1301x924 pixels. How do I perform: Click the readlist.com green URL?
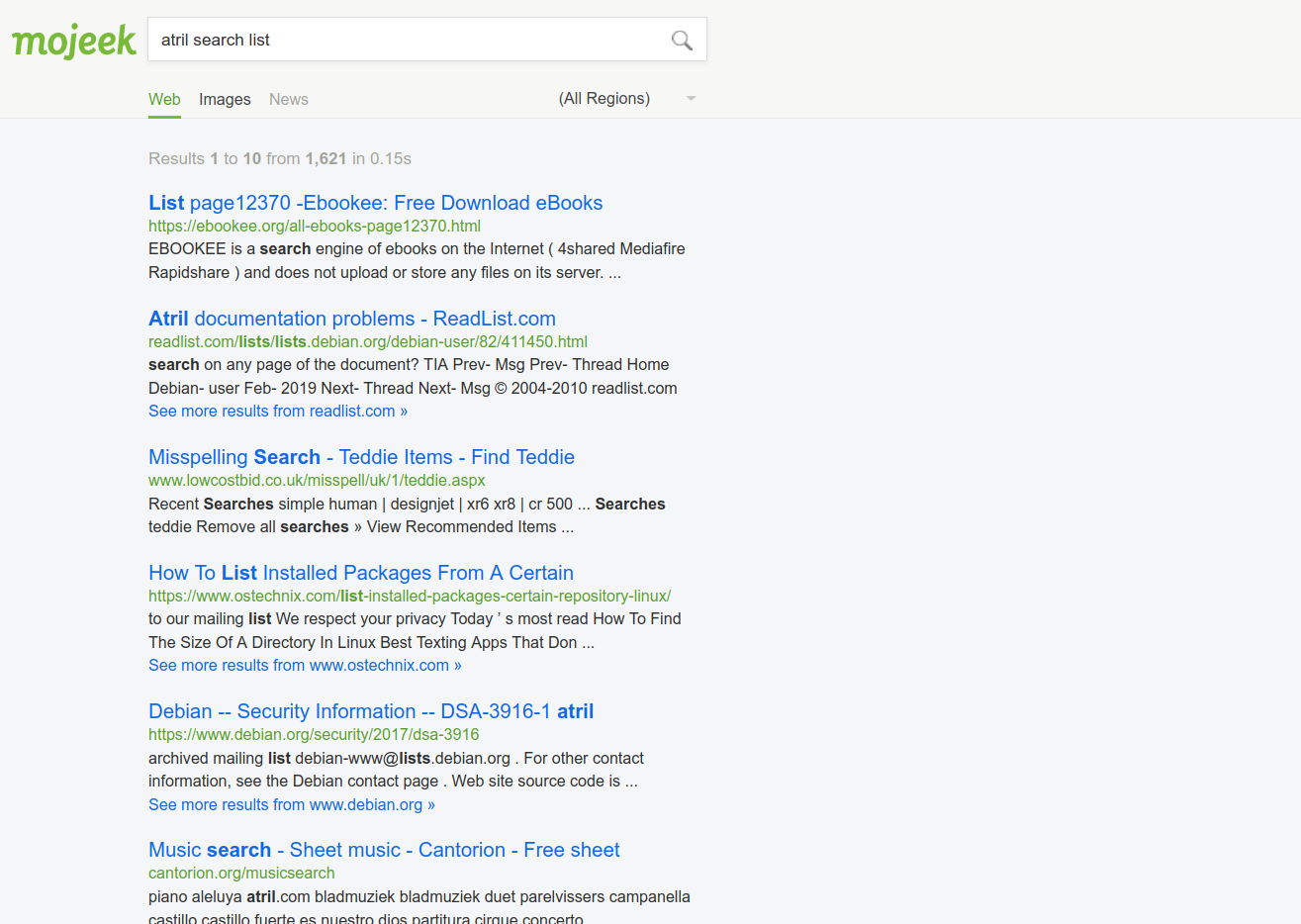pyautogui.click(x=368, y=341)
